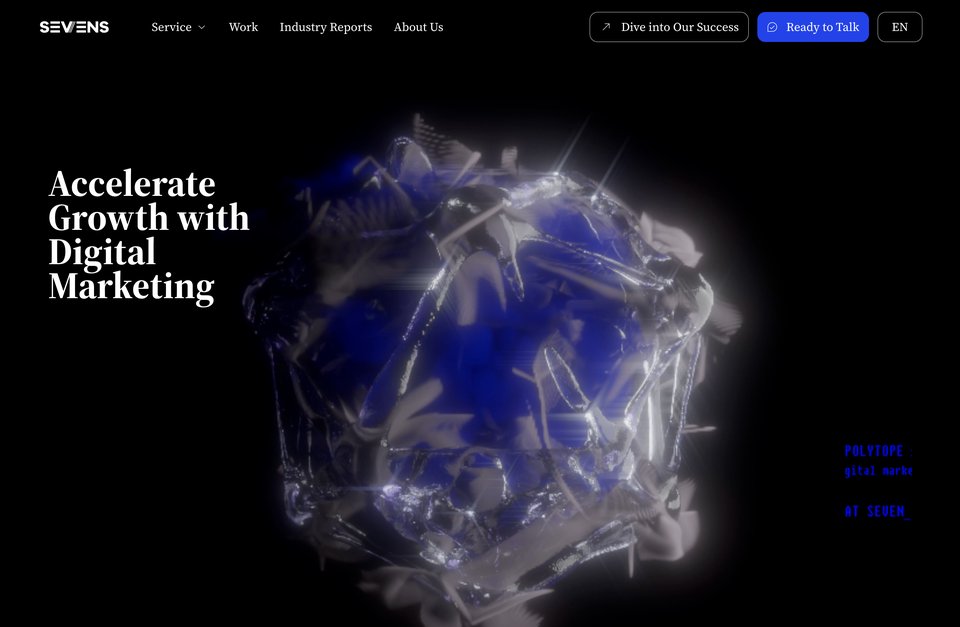The image size is (960, 627).
Task: Visit the About Us page
Action: coord(418,27)
